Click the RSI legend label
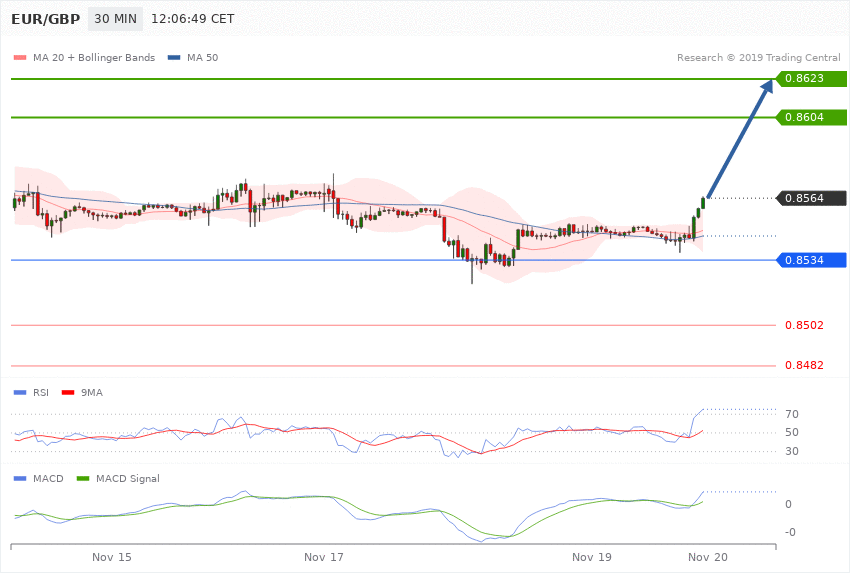This screenshot has width=850, height=576. [x=41, y=392]
